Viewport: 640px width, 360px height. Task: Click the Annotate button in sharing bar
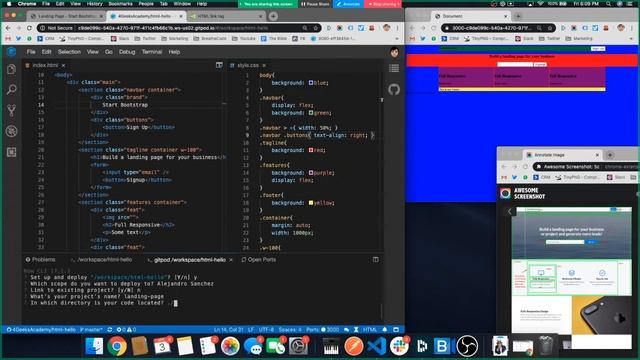[x=349, y=4]
